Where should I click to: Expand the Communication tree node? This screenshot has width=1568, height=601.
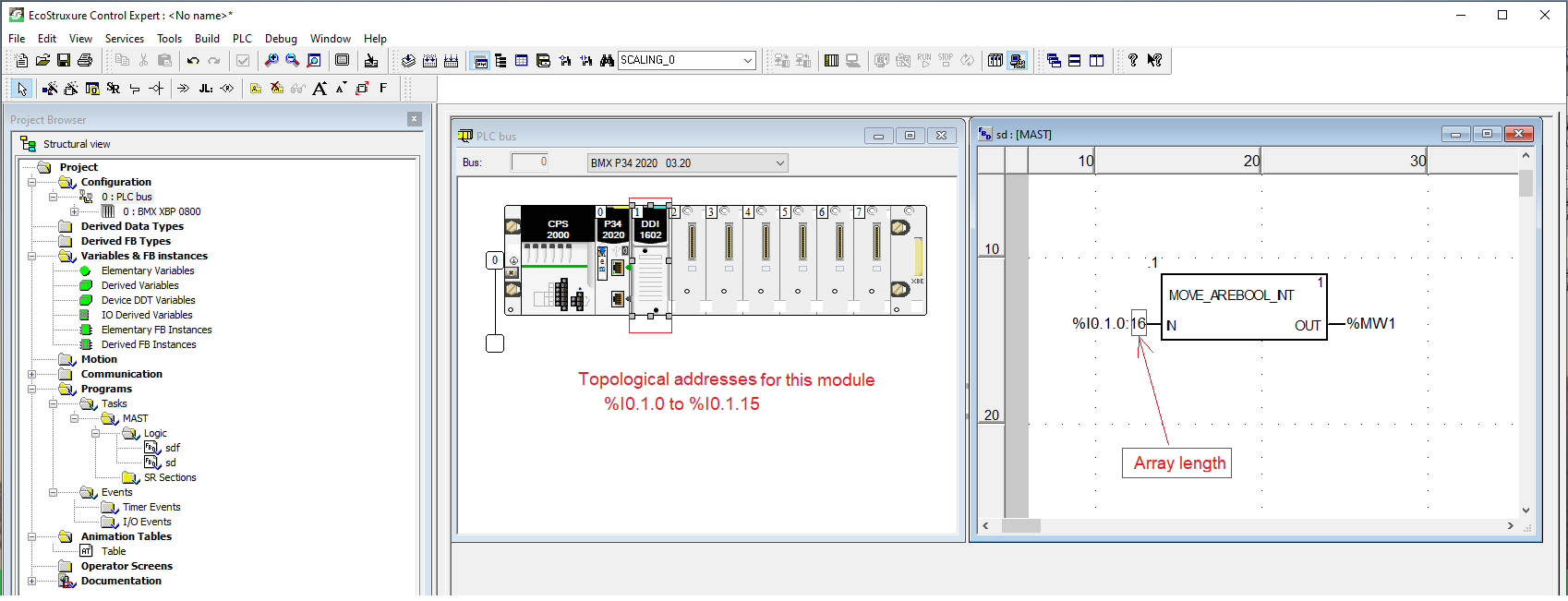(31, 374)
